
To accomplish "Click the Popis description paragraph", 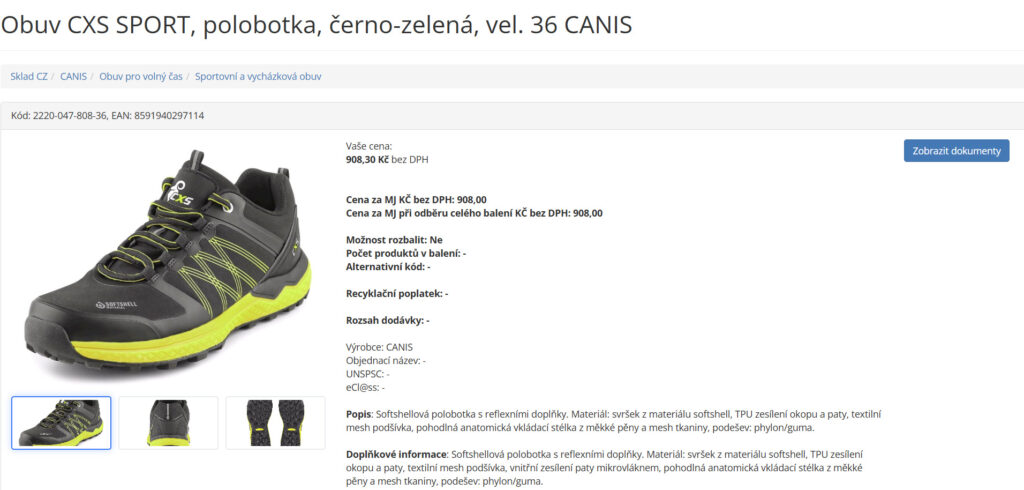I will tap(614, 421).
